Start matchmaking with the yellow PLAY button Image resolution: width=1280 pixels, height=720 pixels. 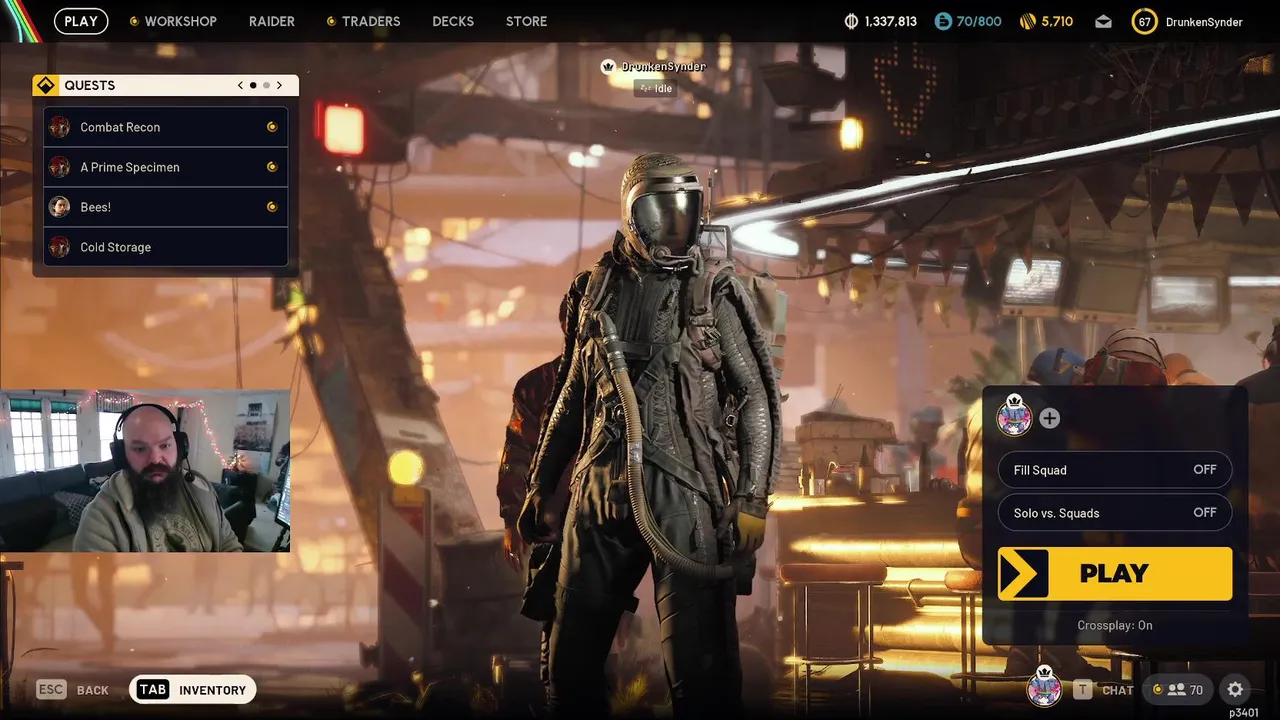(x=1115, y=573)
